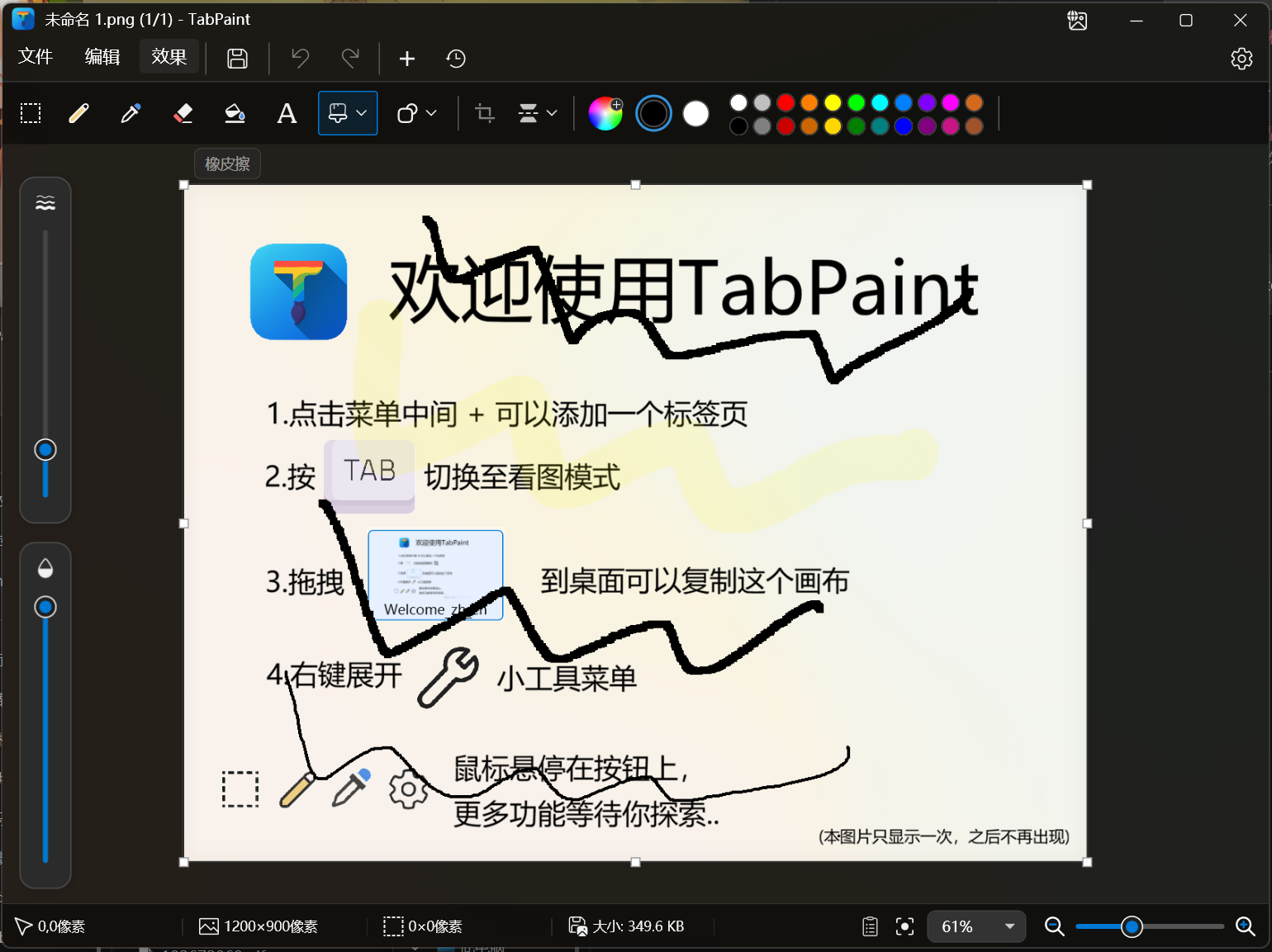Pick the red color swatch from the palette
This screenshot has width=1272, height=952.
coord(786,102)
